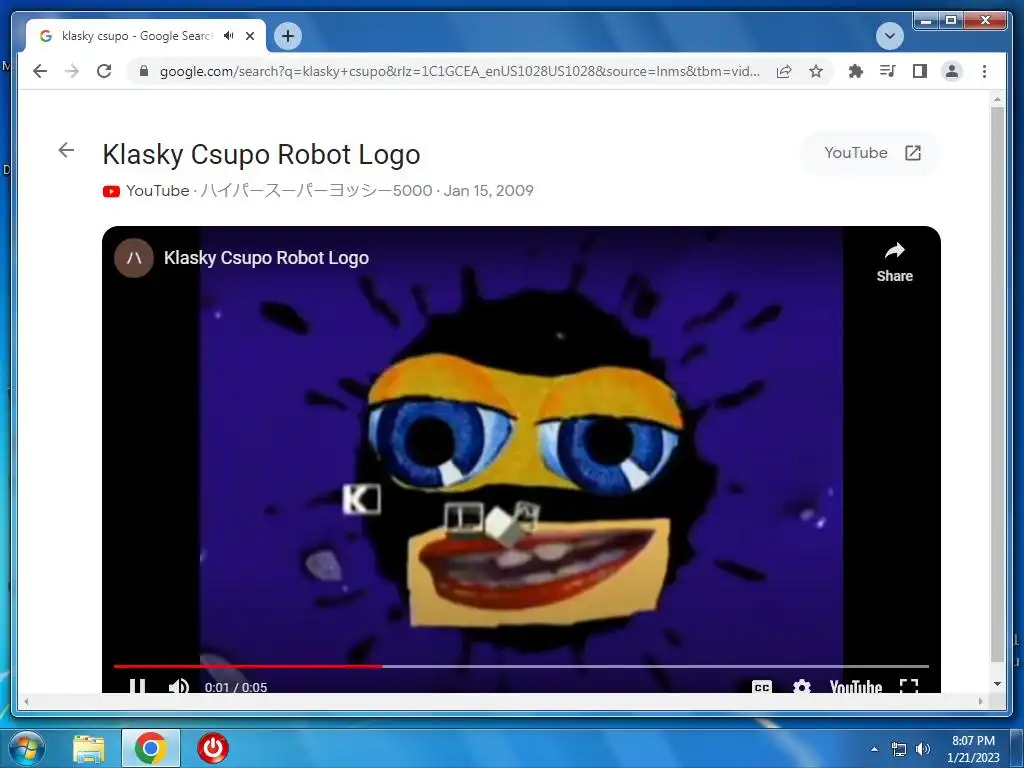
Task: Open Chrome's three-dot menu
Action: click(984, 71)
